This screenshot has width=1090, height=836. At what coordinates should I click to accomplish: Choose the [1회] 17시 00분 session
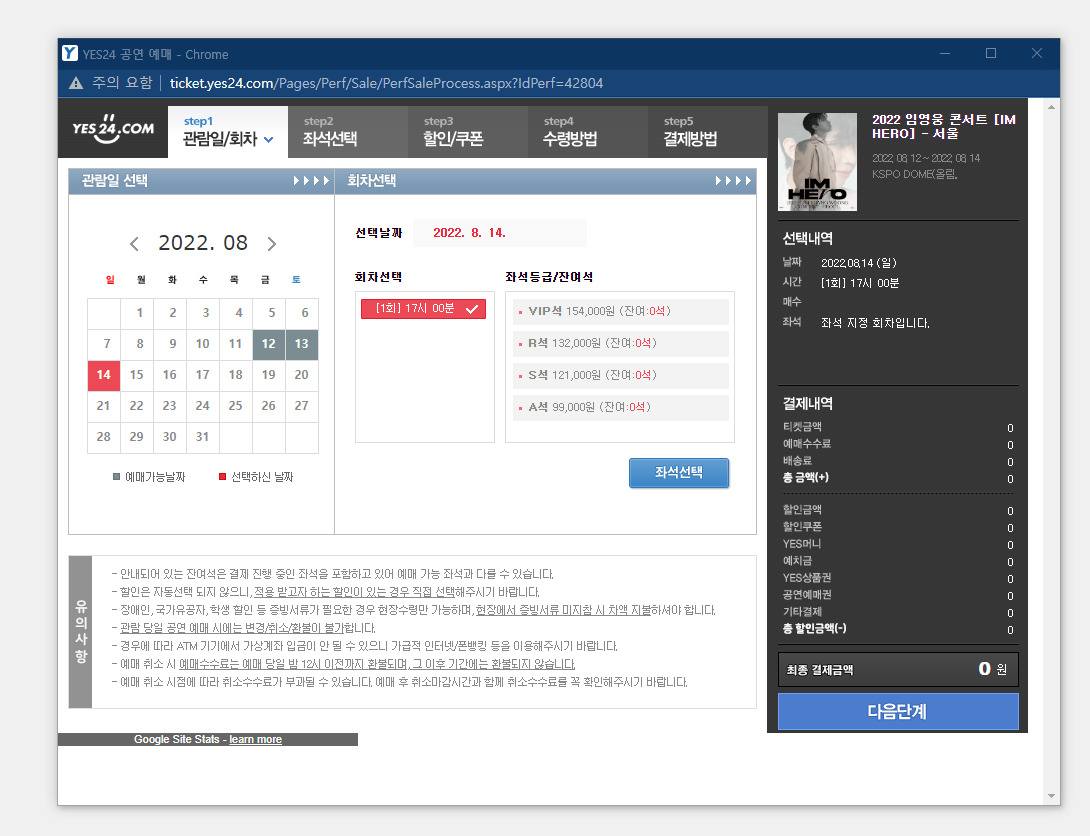click(423, 309)
